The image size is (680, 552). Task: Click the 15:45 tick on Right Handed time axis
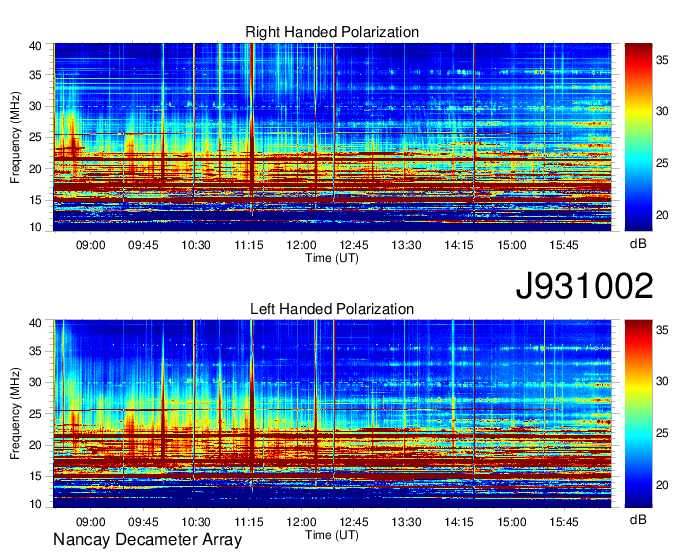coord(564,245)
